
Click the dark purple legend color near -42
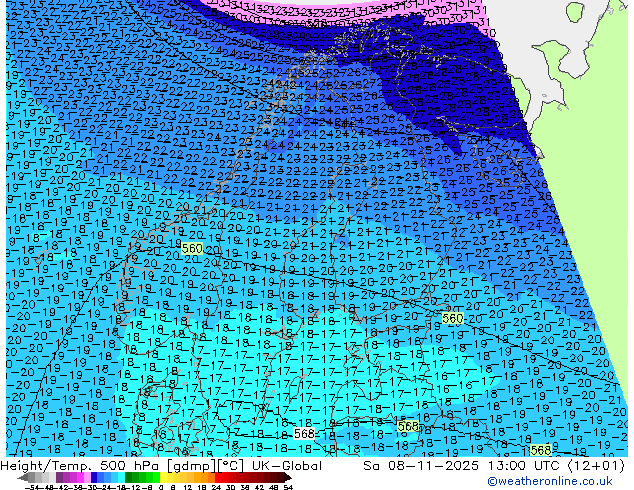pos(59,478)
